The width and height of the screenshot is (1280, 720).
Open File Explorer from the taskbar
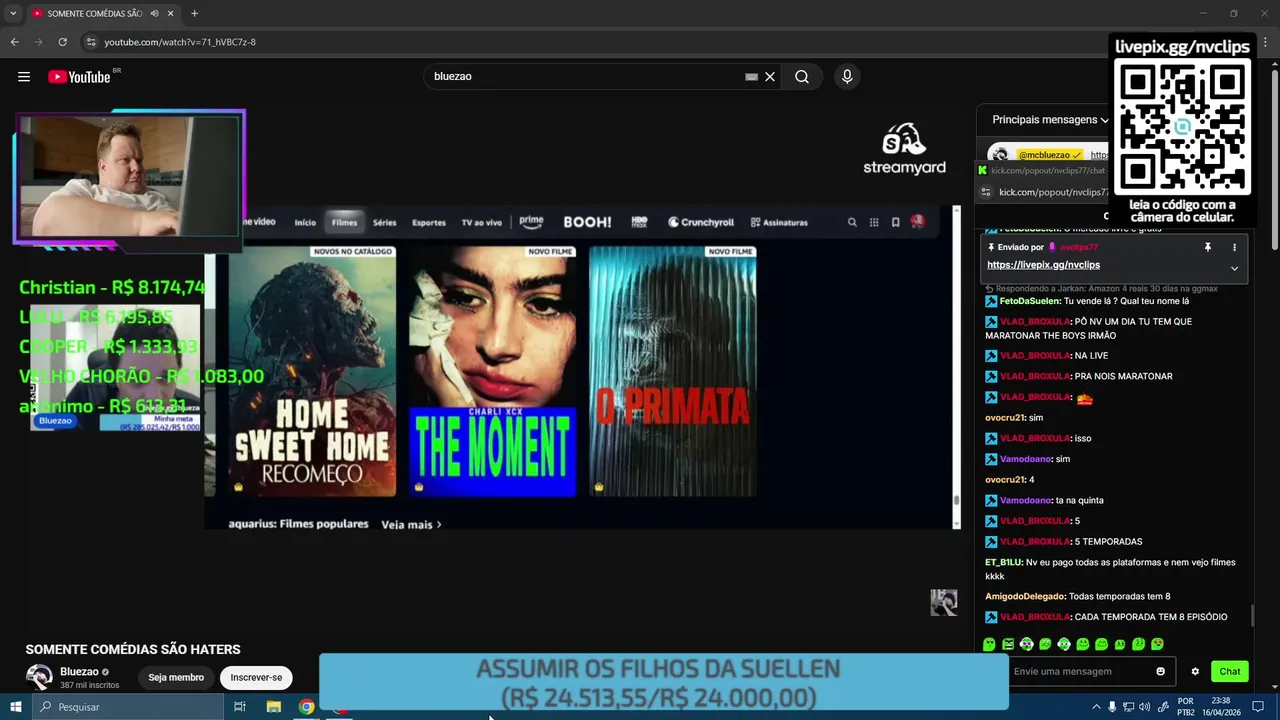274,707
